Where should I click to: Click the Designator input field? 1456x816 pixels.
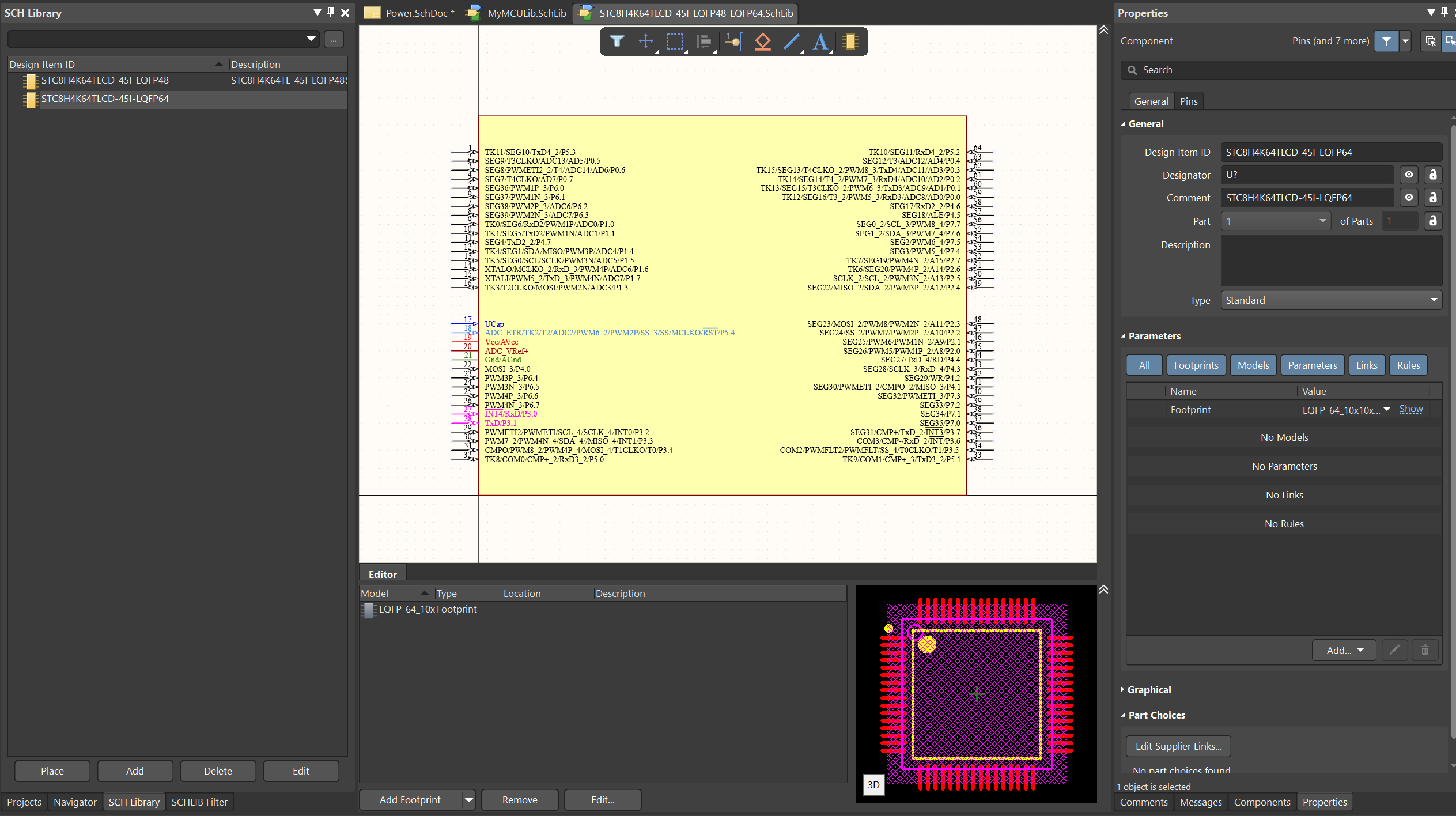click(1307, 175)
